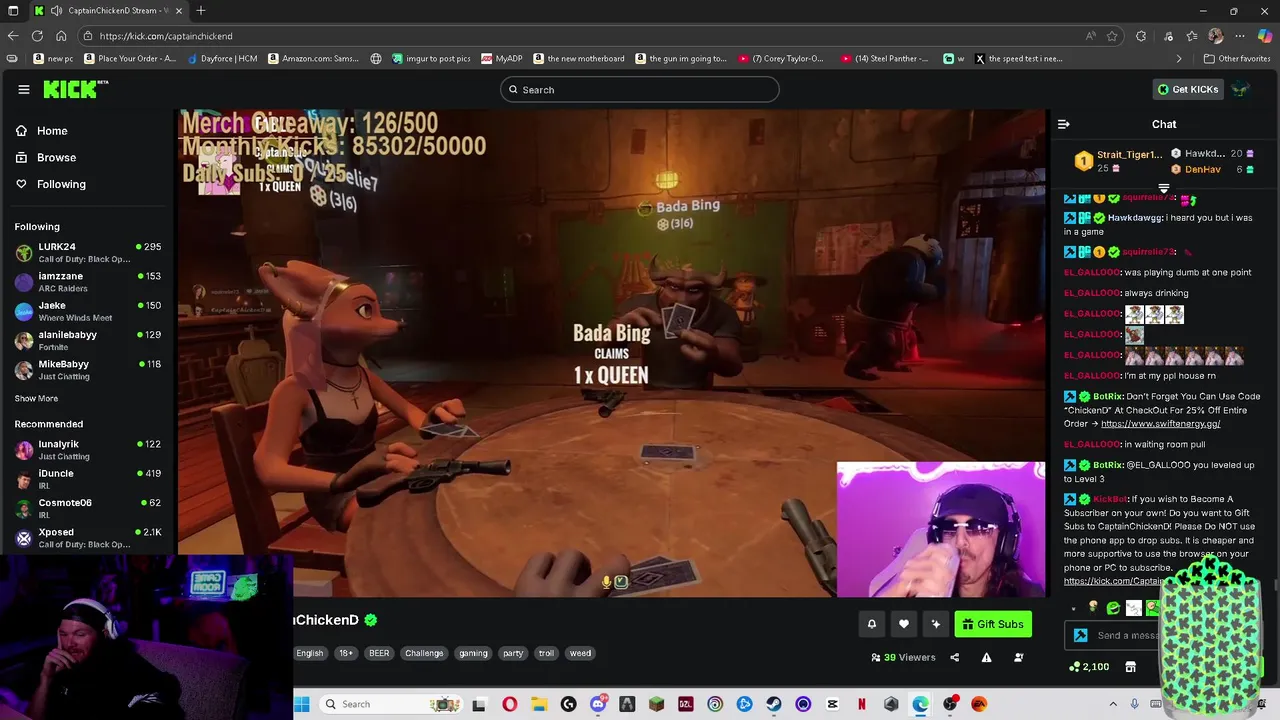This screenshot has height=720, width=1280.
Task: Select the weed tag
Action: pos(580,653)
